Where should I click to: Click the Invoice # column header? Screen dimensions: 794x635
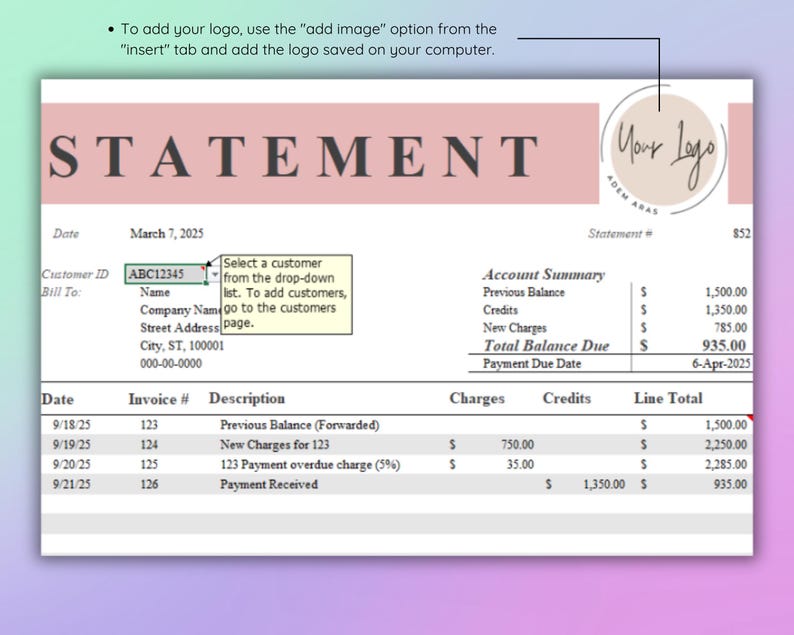[x=158, y=399]
